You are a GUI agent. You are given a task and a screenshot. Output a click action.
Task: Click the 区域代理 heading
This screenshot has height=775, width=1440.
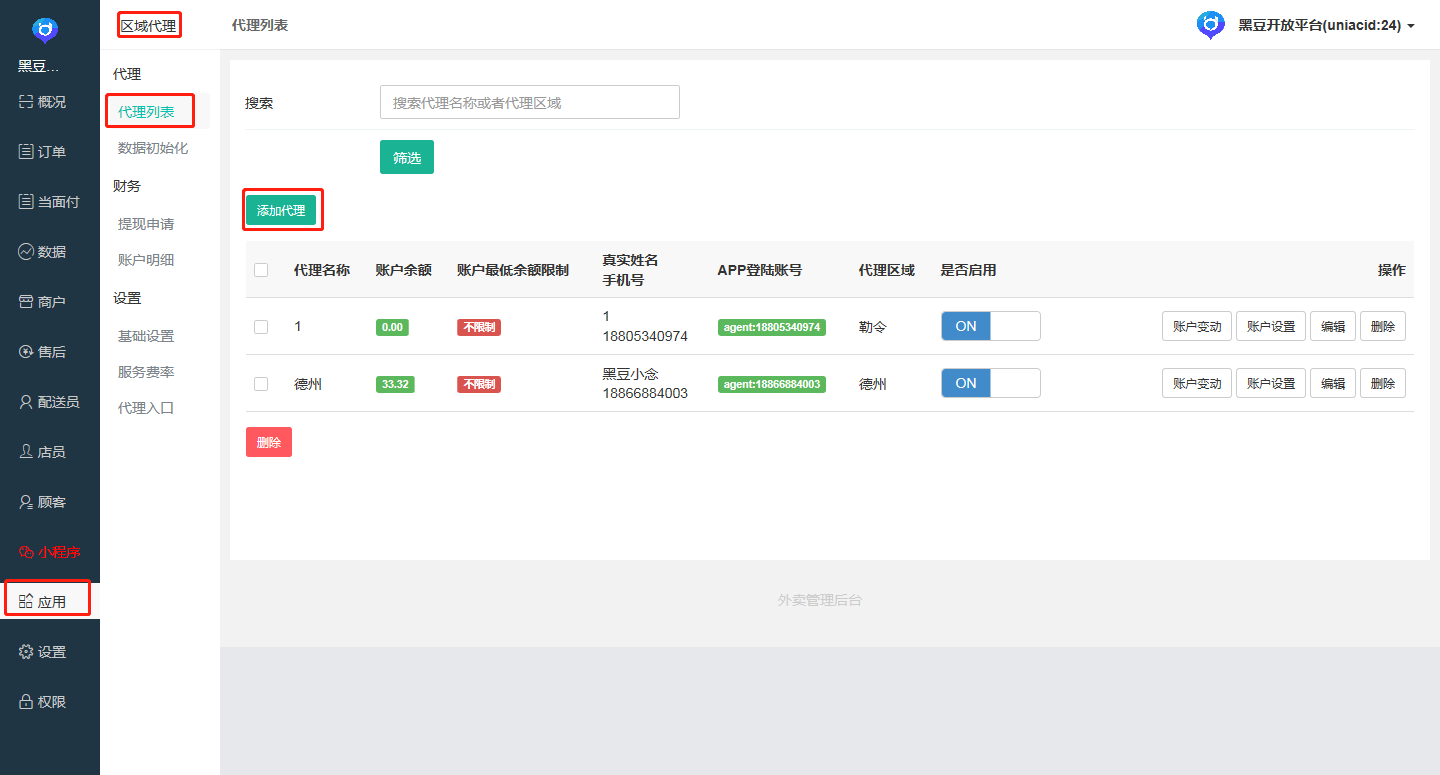(148, 26)
